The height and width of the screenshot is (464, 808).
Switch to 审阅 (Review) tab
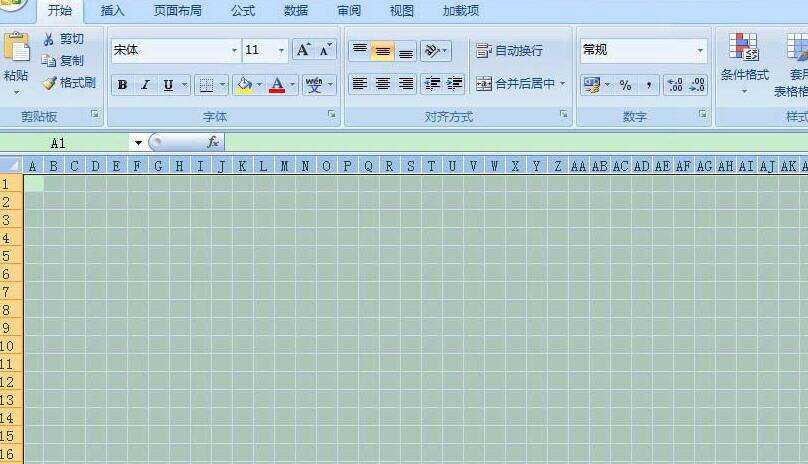[x=349, y=10]
